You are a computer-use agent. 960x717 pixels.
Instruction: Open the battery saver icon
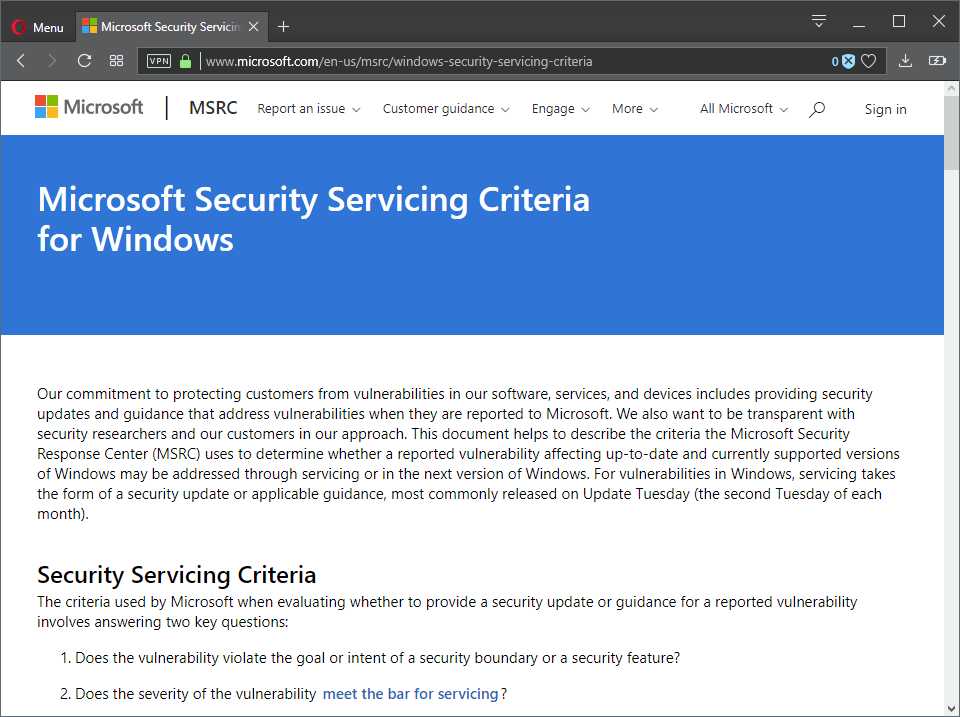coord(937,61)
